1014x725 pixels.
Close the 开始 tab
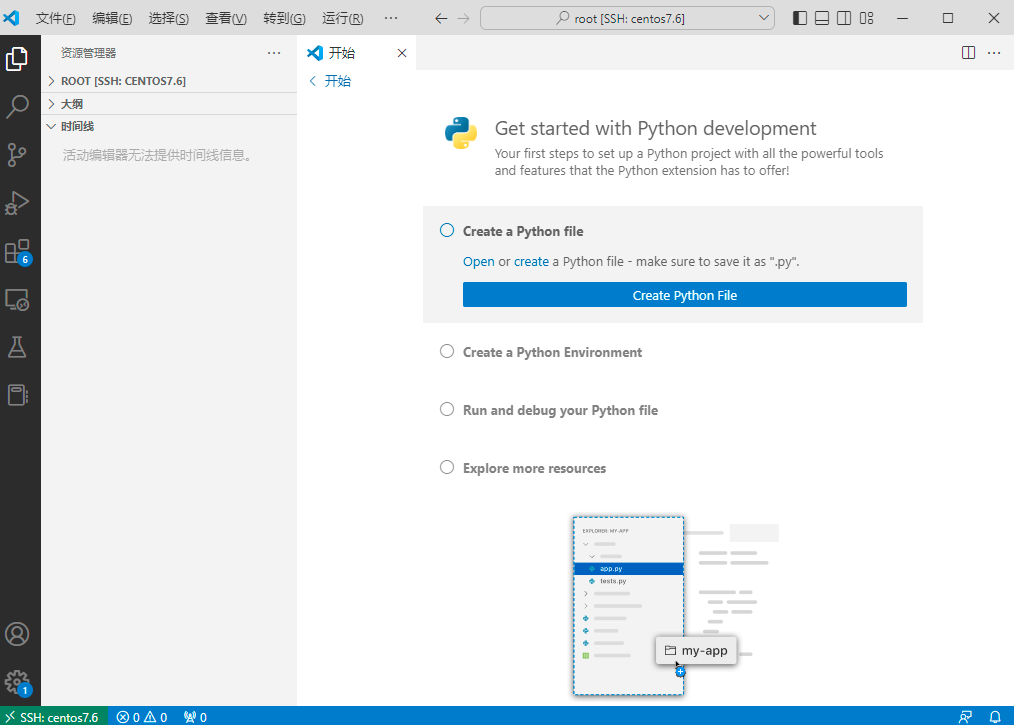click(x=402, y=53)
